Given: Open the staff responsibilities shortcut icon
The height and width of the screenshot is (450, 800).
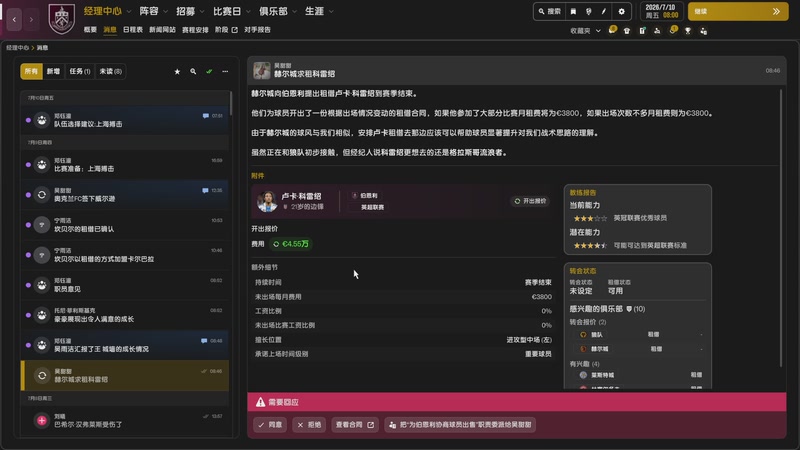Looking at the screenshot, I should coord(704,31).
